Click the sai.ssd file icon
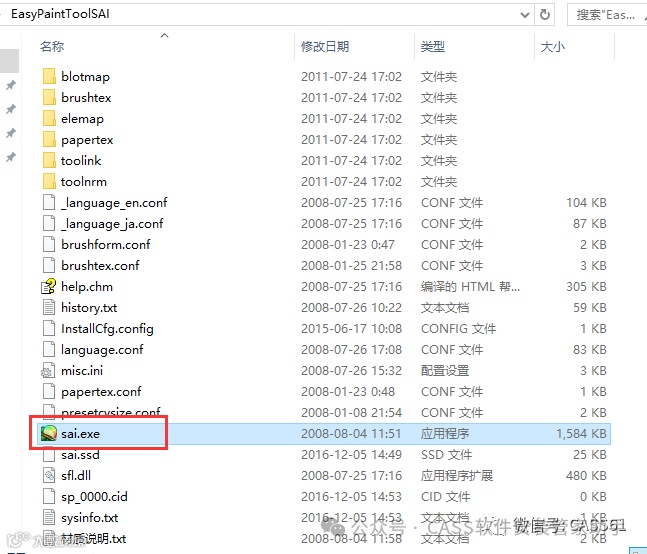 49,455
